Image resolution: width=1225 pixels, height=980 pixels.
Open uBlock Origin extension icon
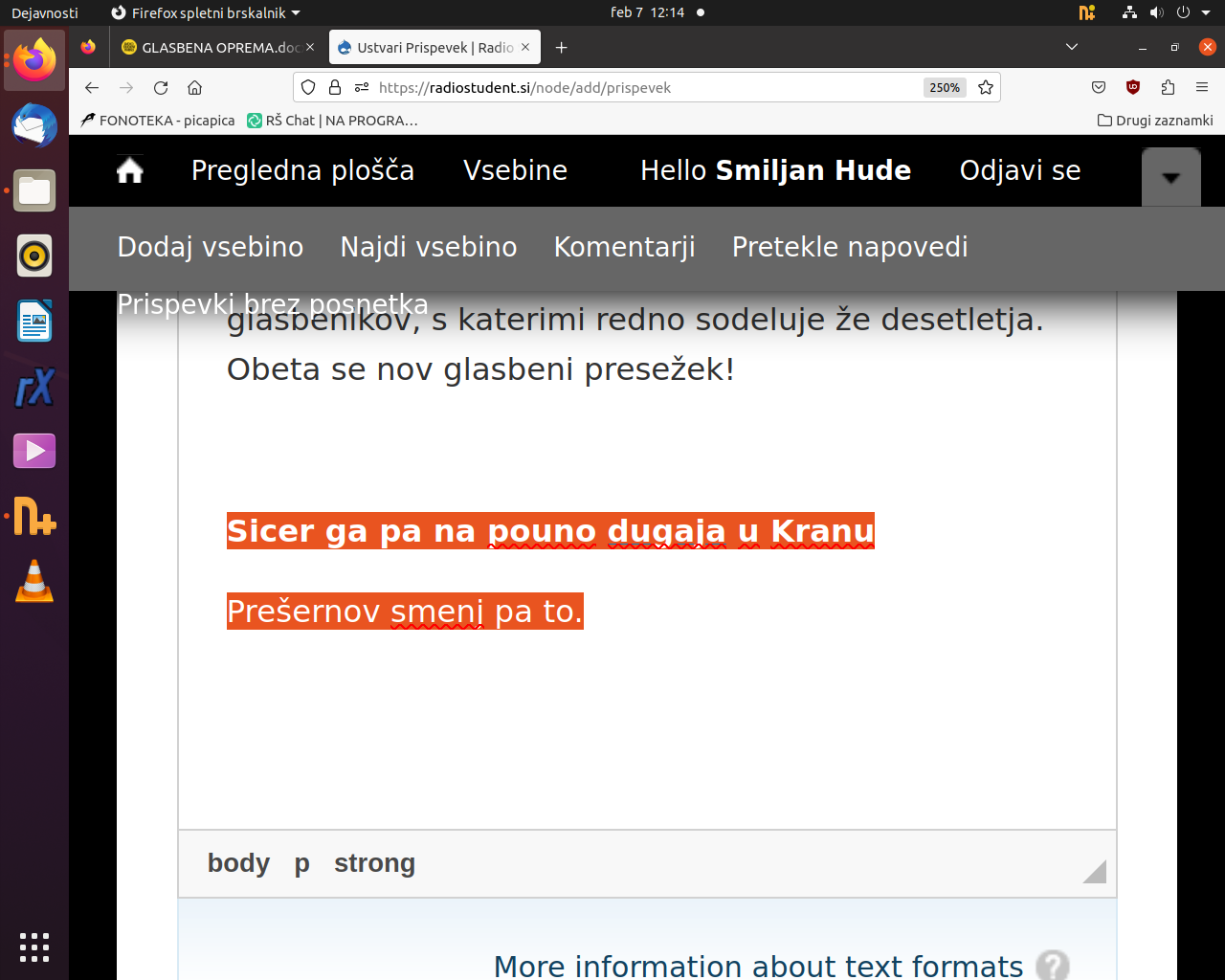(x=1133, y=88)
